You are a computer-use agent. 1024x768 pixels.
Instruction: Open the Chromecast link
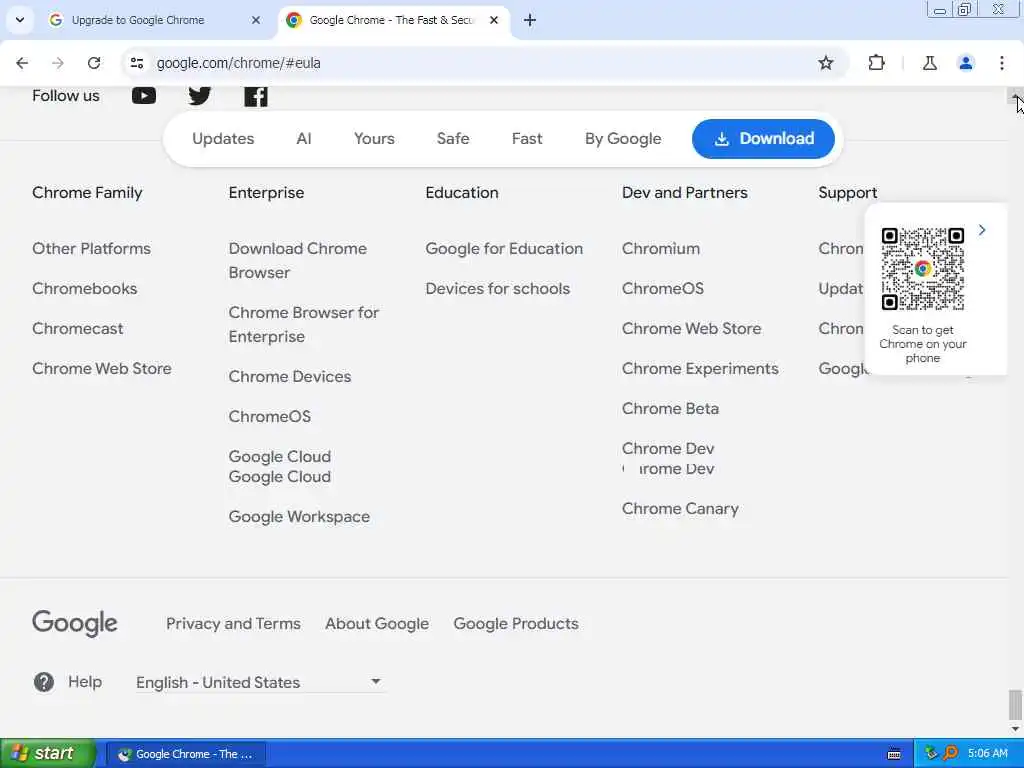tap(78, 328)
